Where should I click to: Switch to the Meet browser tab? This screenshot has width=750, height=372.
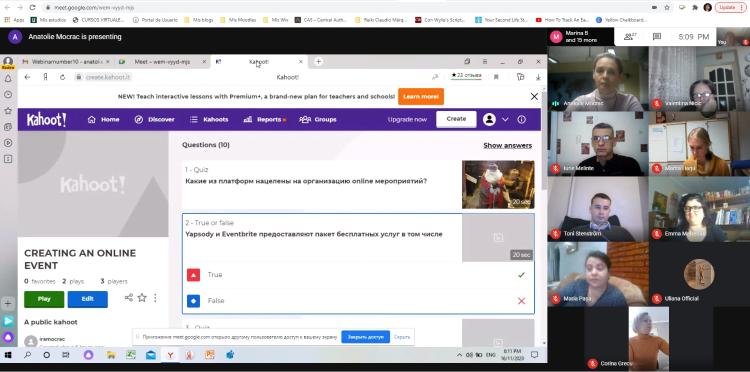coord(162,62)
